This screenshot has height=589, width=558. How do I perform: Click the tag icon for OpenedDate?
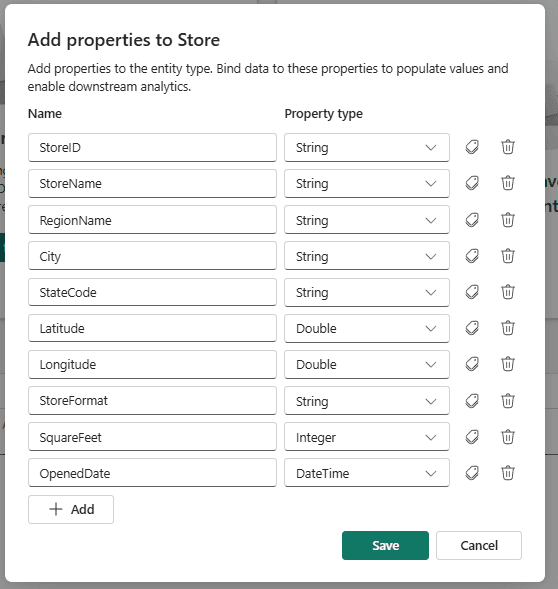[x=472, y=473]
